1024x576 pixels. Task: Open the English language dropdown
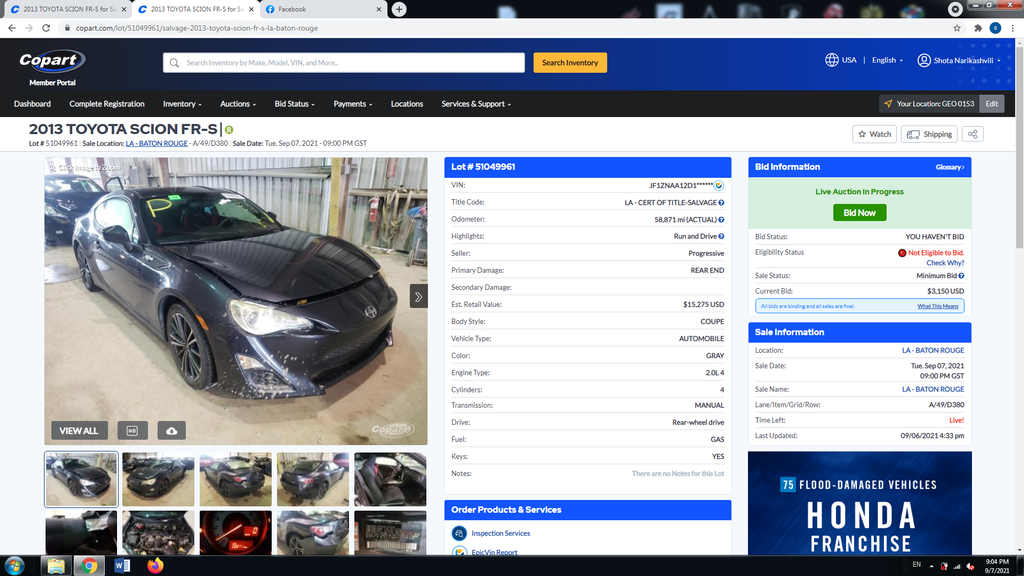tap(888, 60)
